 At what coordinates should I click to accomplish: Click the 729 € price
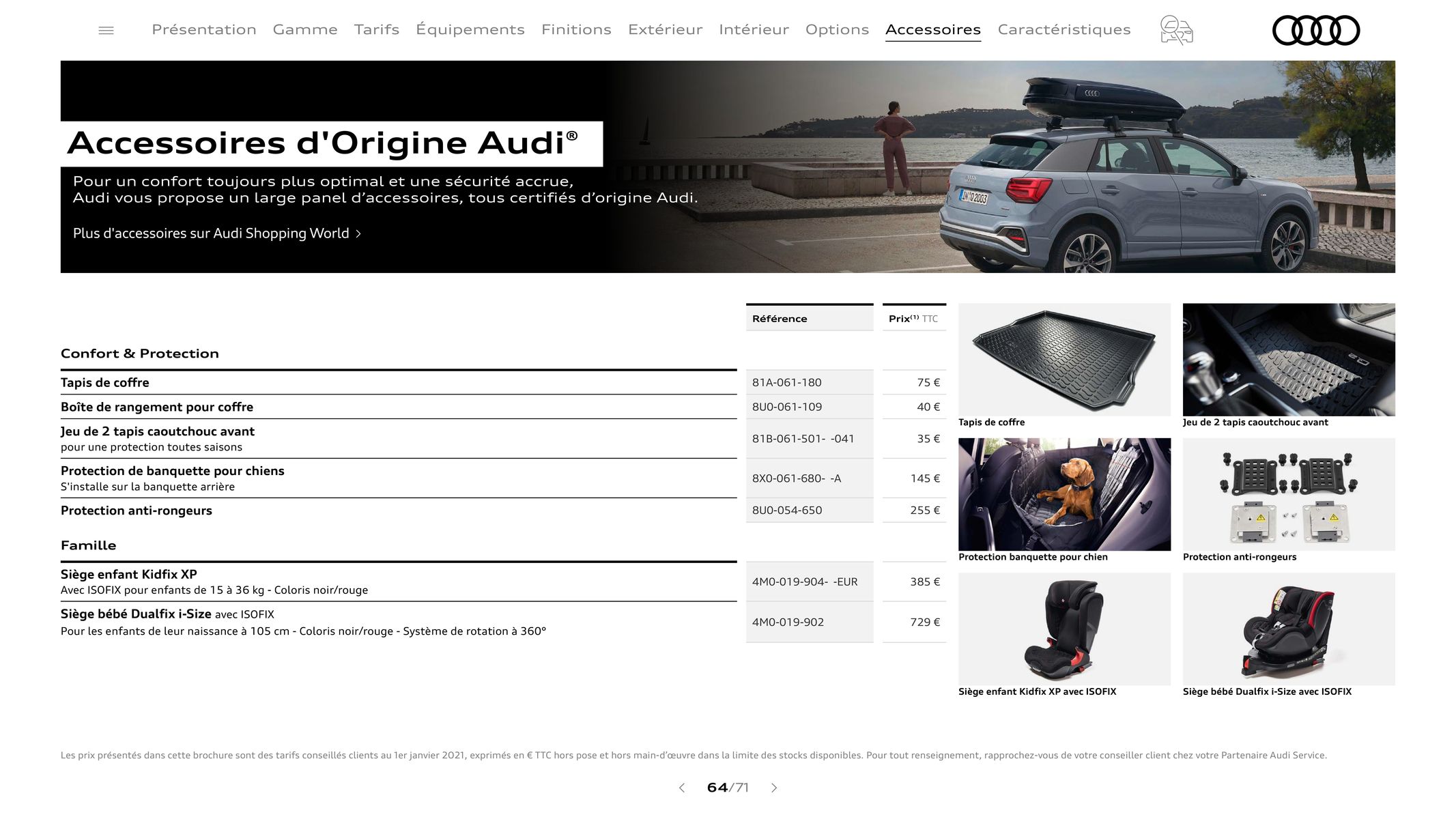[x=925, y=622]
